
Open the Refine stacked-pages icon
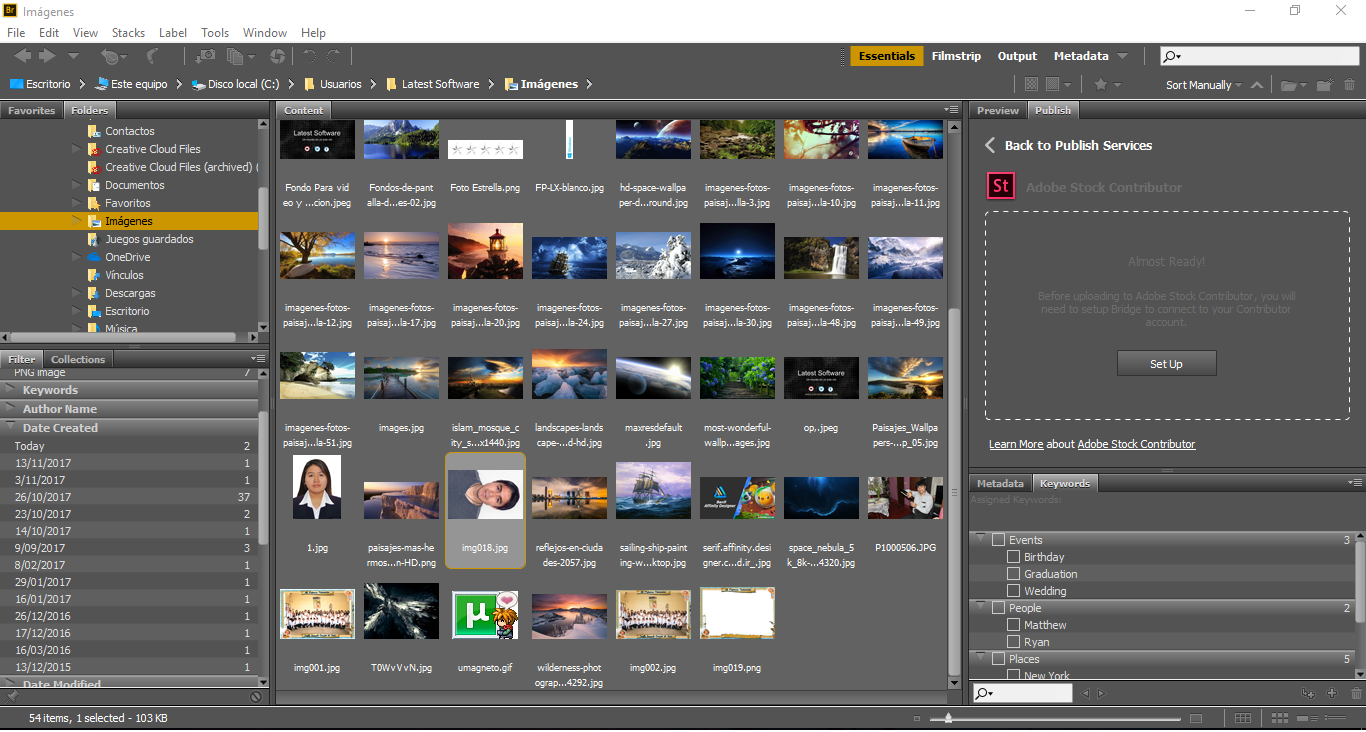pyautogui.click(x=241, y=57)
